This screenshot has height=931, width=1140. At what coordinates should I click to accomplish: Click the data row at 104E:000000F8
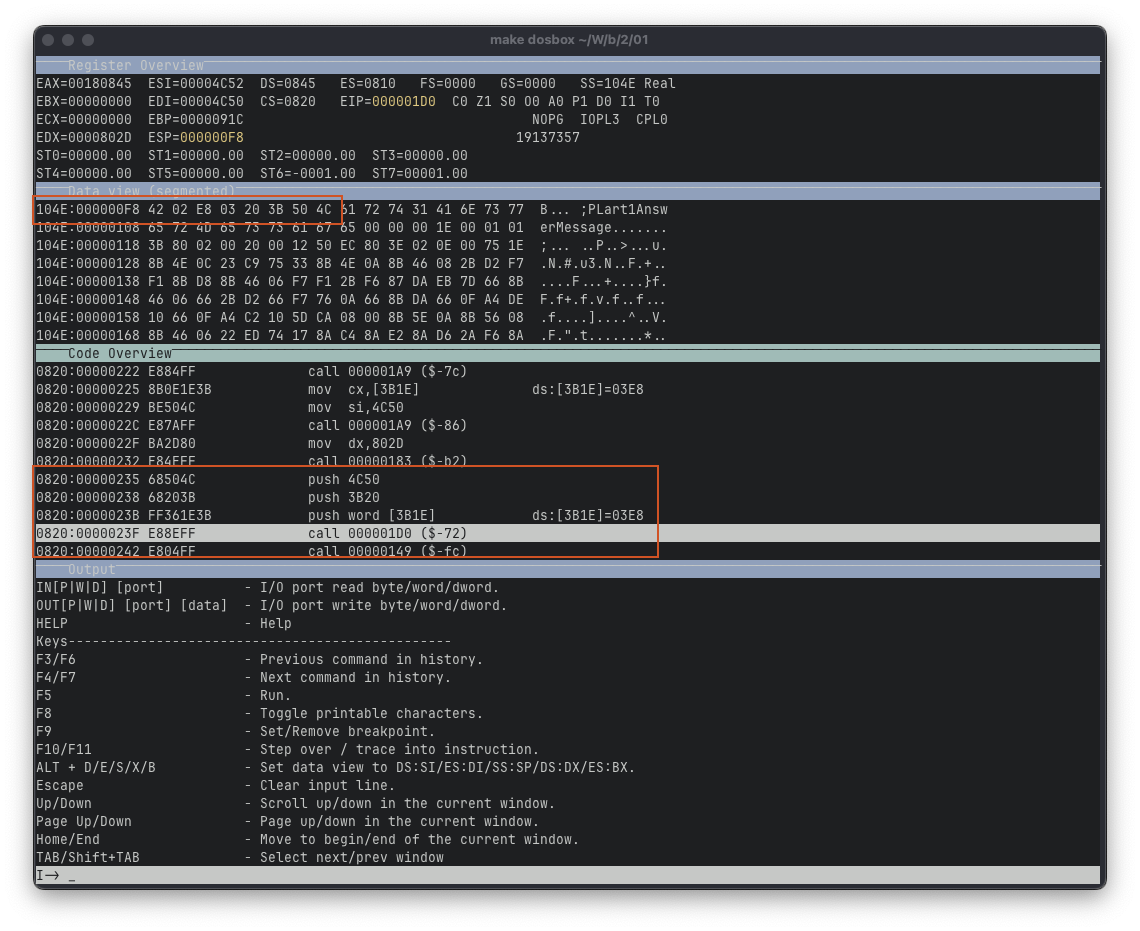pos(352,209)
